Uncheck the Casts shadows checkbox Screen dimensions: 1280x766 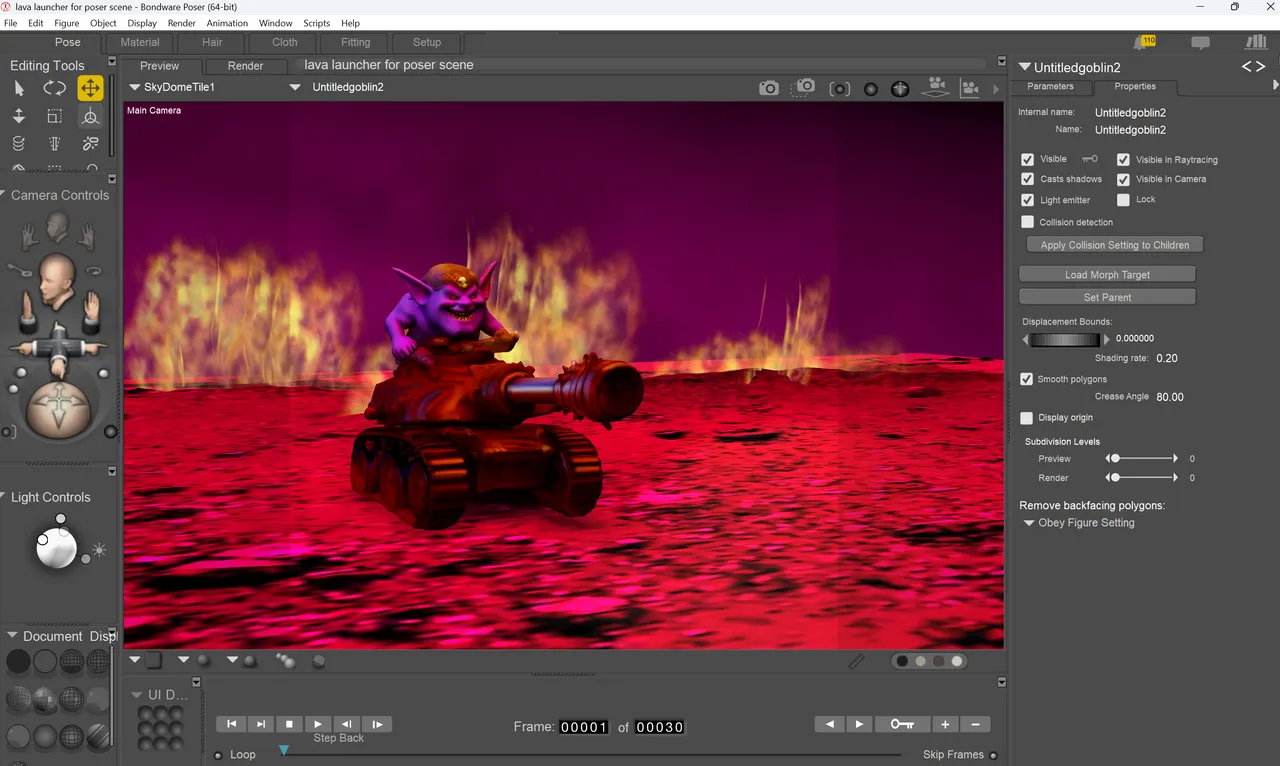pos(1027,179)
